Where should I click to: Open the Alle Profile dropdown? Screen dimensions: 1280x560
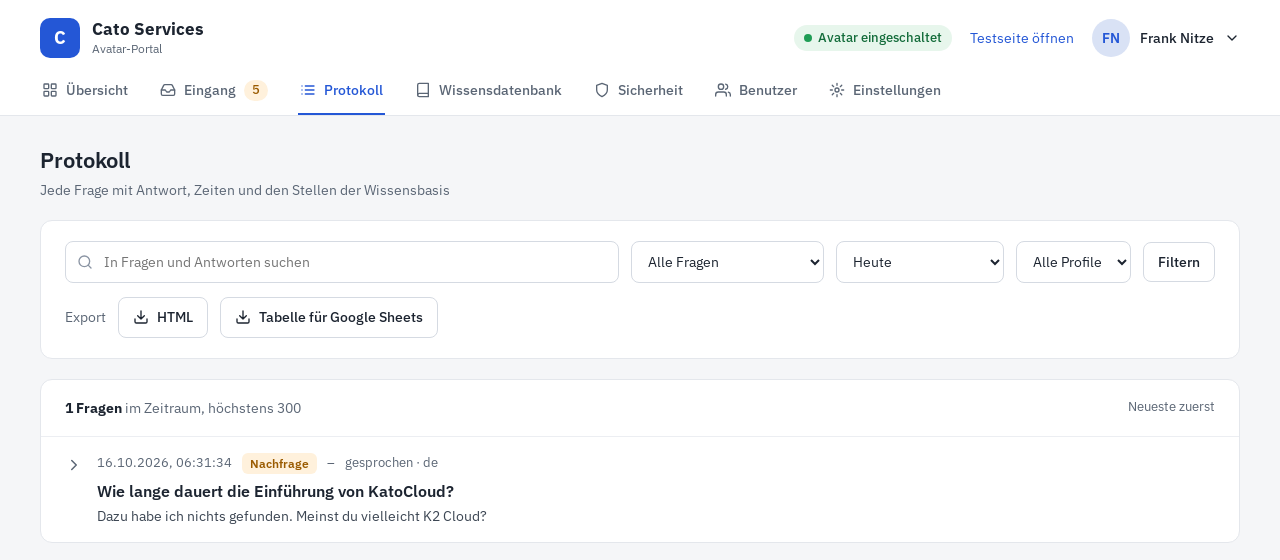(x=1073, y=262)
